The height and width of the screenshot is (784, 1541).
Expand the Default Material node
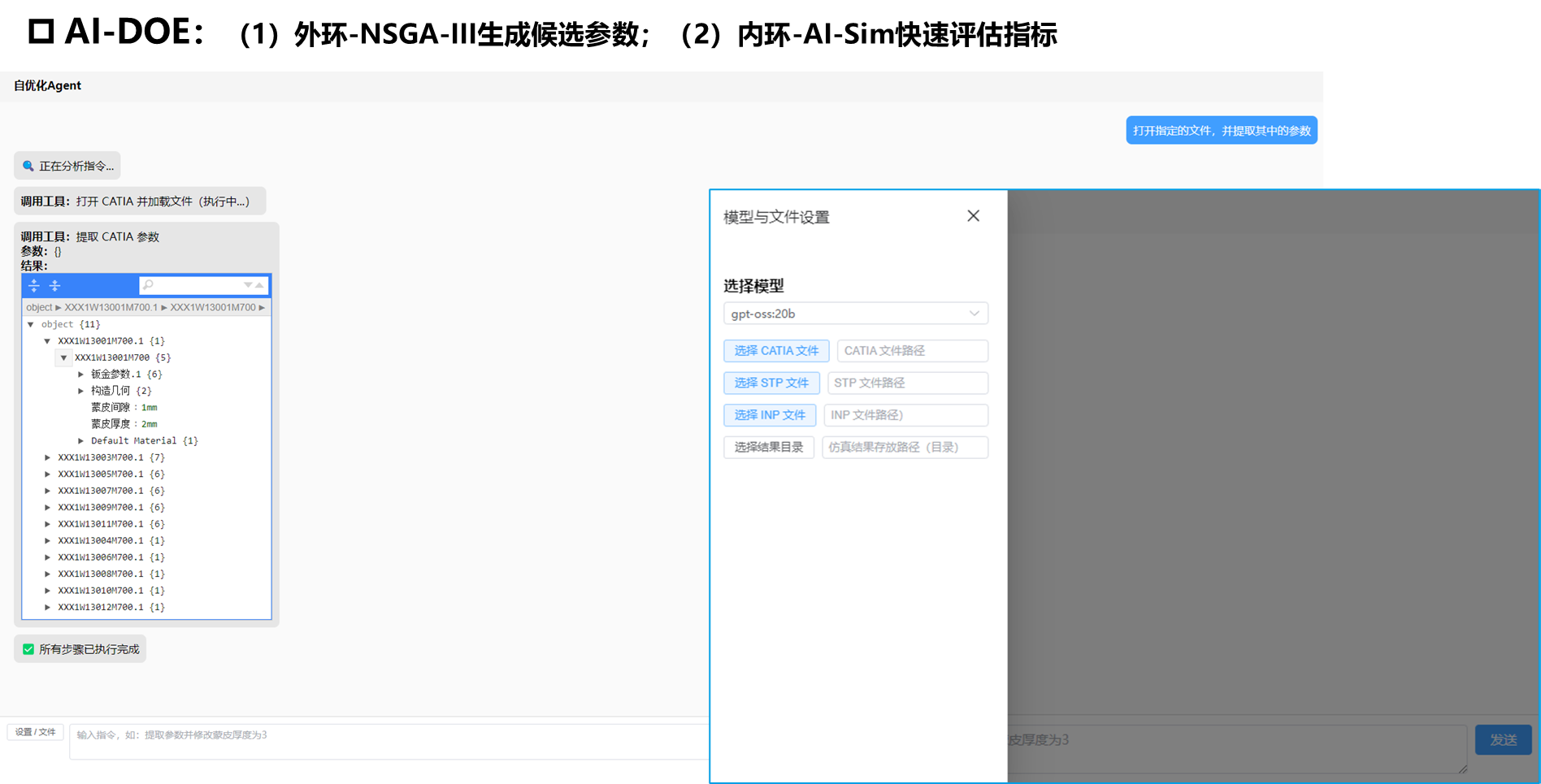coord(80,441)
